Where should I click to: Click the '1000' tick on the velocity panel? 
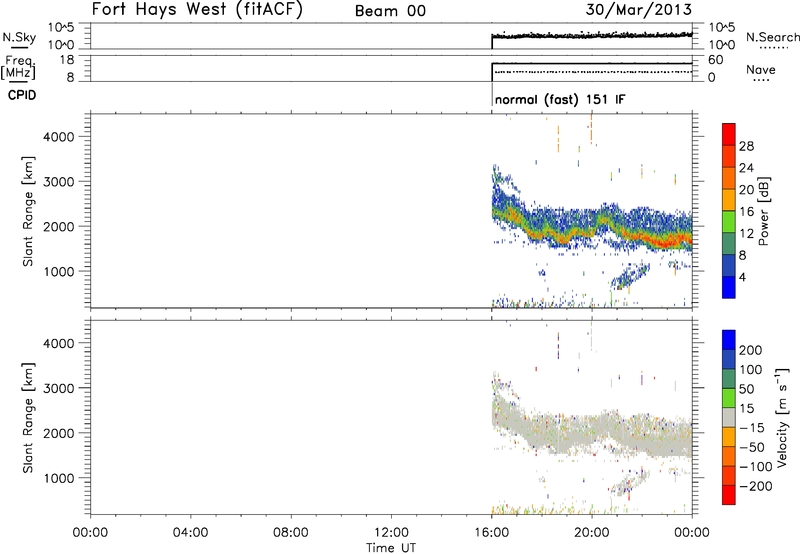(59, 478)
